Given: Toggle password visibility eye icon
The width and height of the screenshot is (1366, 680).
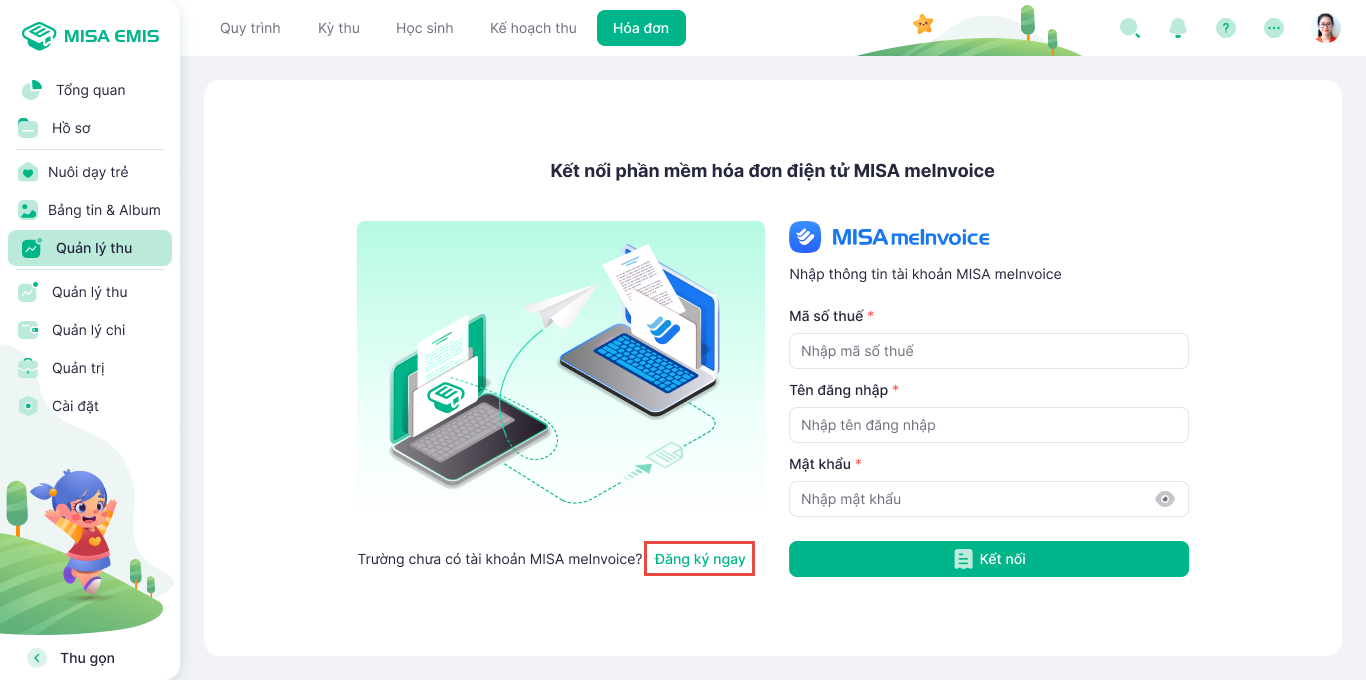Looking at the screenshot, I should (x=1165, y=499).
